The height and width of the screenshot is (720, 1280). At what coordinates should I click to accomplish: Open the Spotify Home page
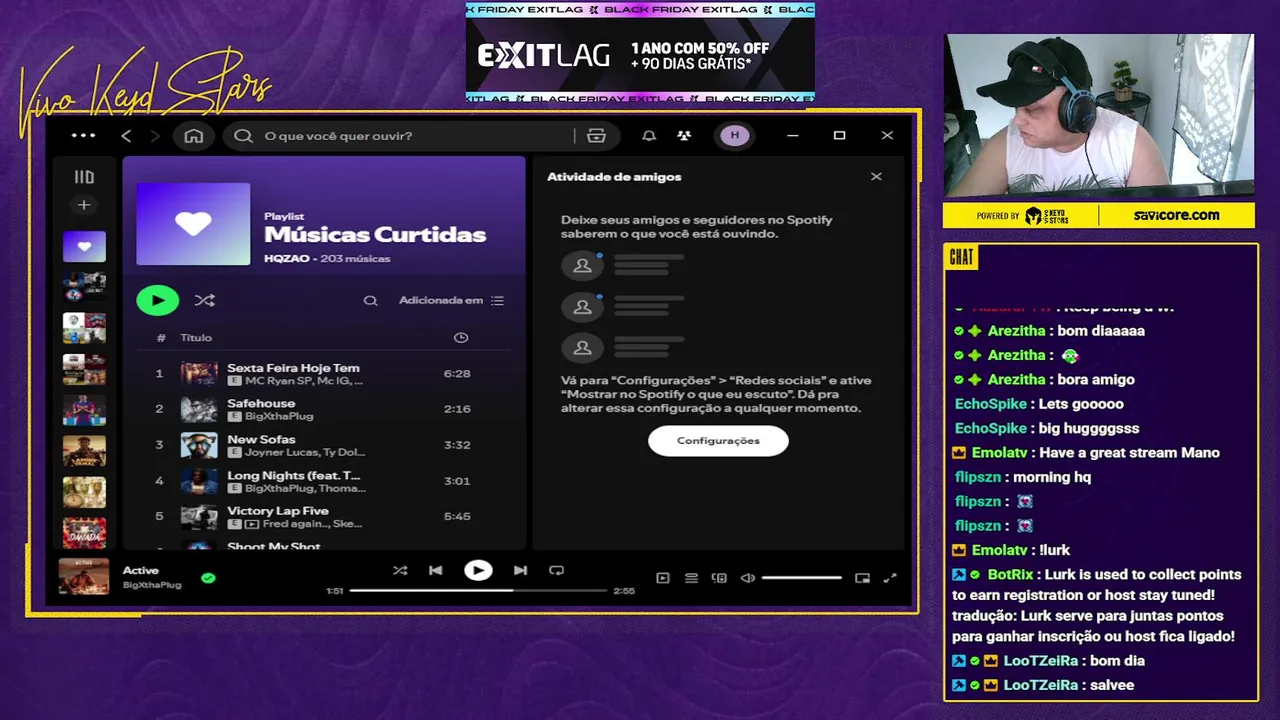tap(194, 136)
